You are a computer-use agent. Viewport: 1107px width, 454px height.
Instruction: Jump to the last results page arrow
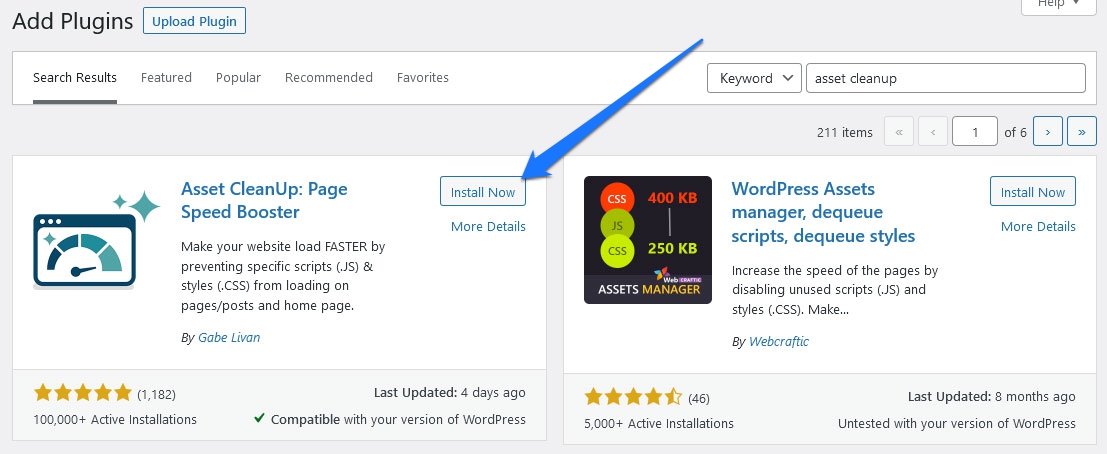[1082, 132]
